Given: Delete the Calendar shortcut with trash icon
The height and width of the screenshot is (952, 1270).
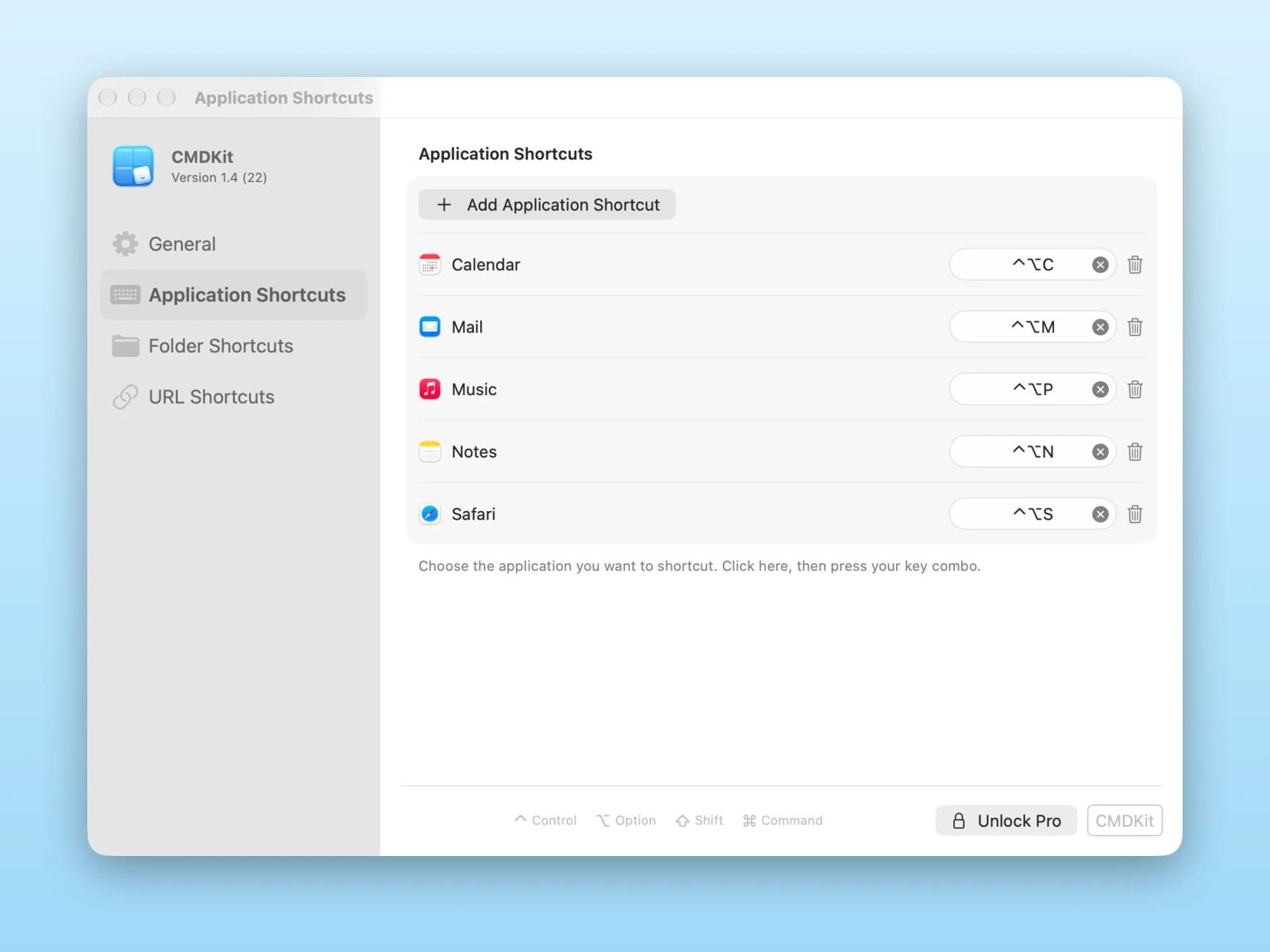Looking at the screenshot, I should (x=1135, y=264).
